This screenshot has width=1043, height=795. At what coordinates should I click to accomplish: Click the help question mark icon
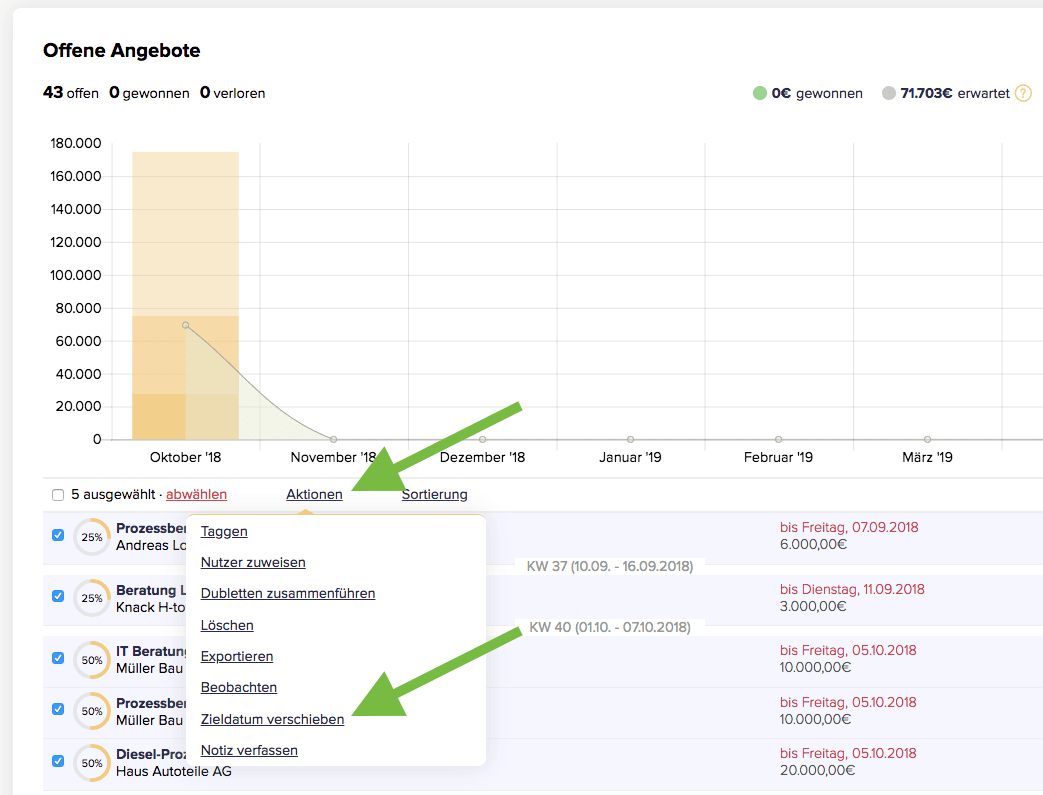1023,93
